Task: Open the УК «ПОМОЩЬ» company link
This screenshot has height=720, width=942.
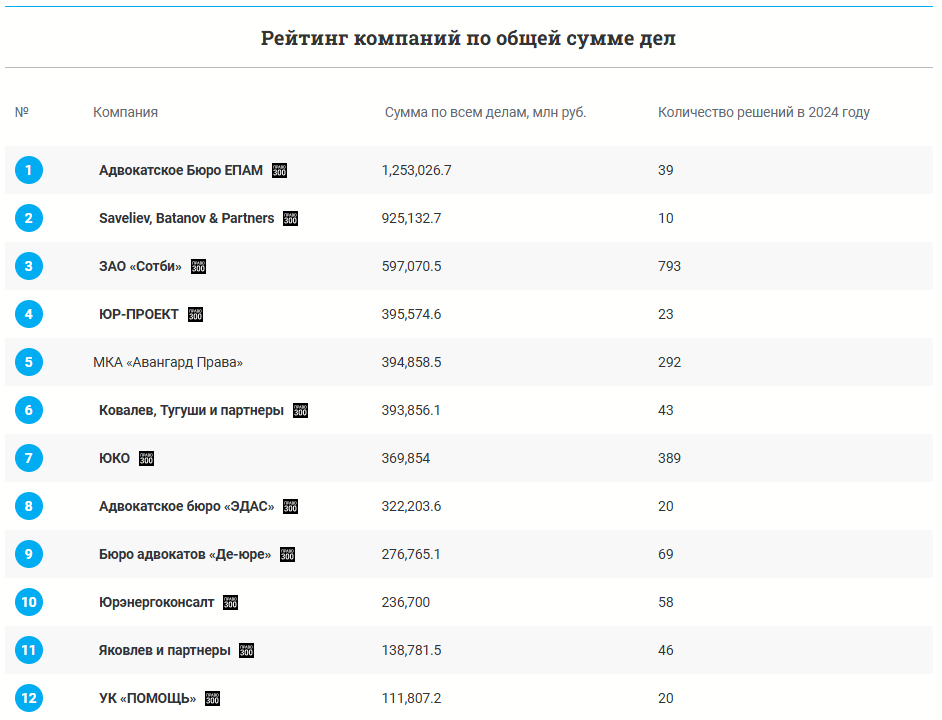Action: [148, 698]
